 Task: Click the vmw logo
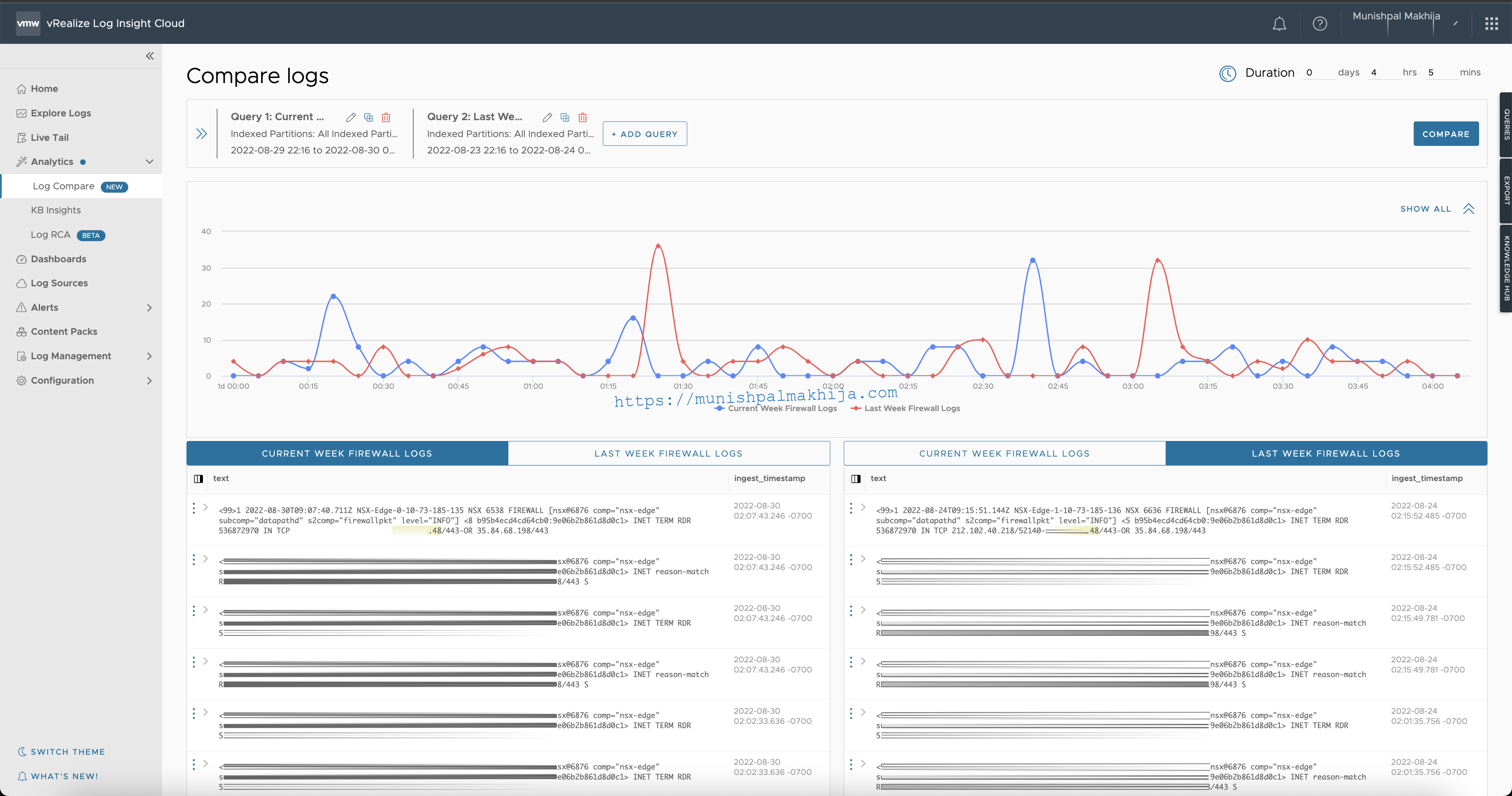(x=27, y=24)
